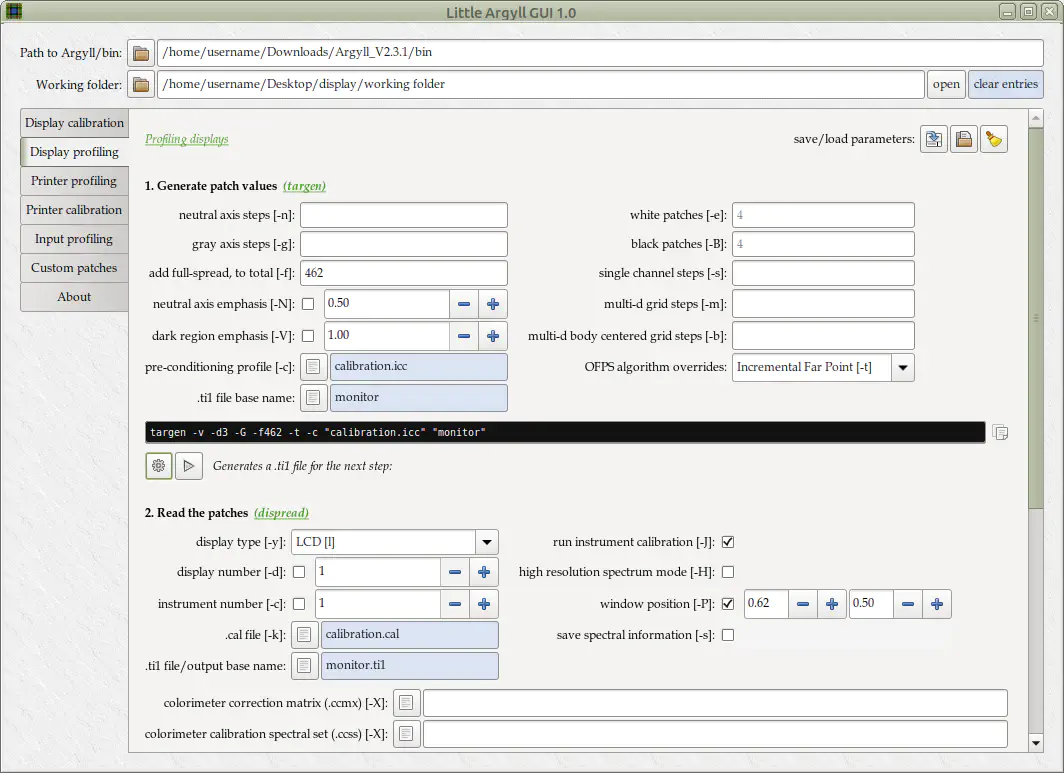Enable high resolution spectrum mode [-H]
This screenshot has width=1064, height=773.
click(728, 572)
